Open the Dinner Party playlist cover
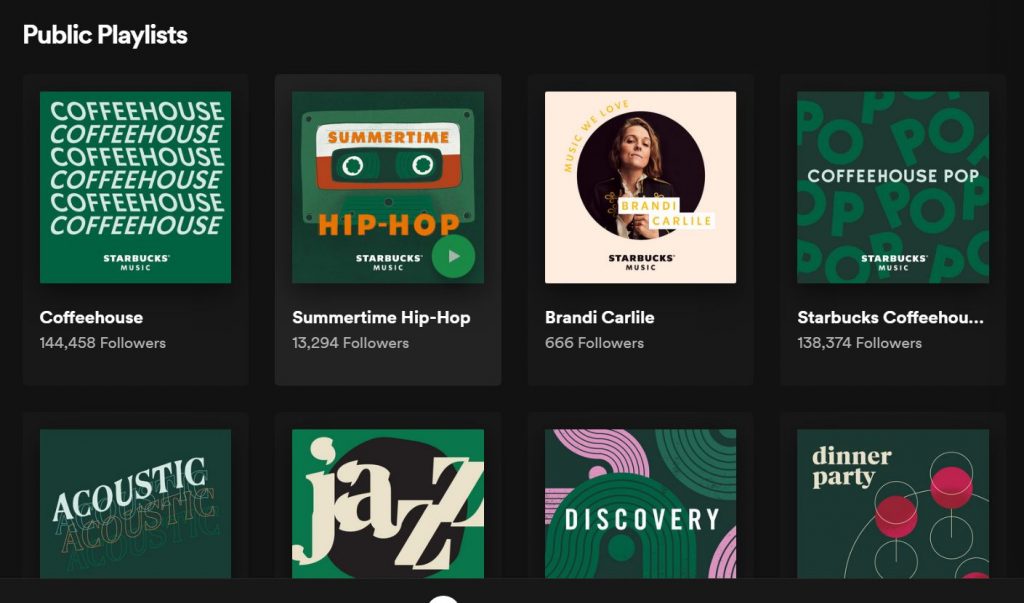The image size is (1024, 603). coord(893,504)
